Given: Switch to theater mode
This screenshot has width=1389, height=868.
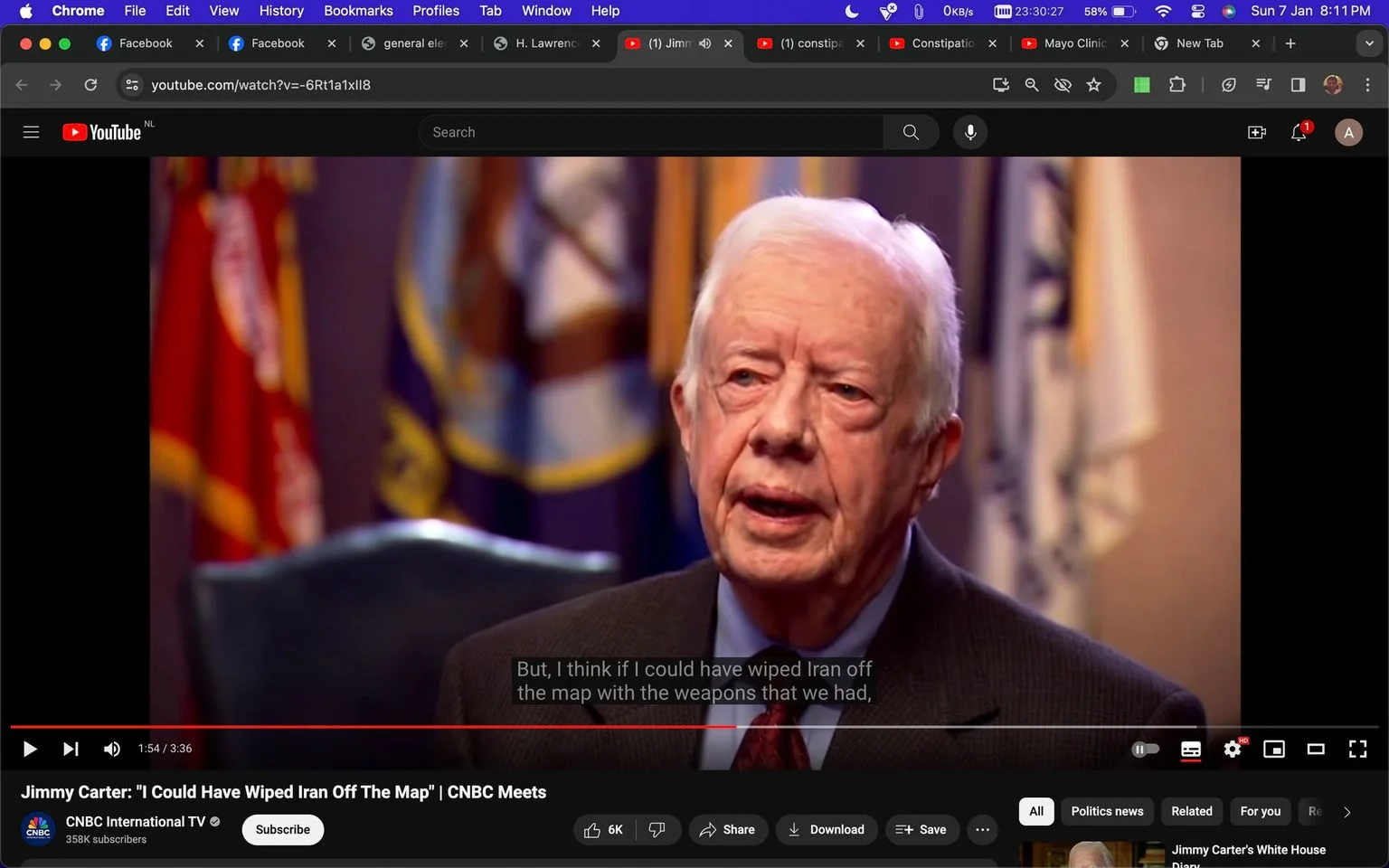Looking at the screenshot, I should (1316, 749).
